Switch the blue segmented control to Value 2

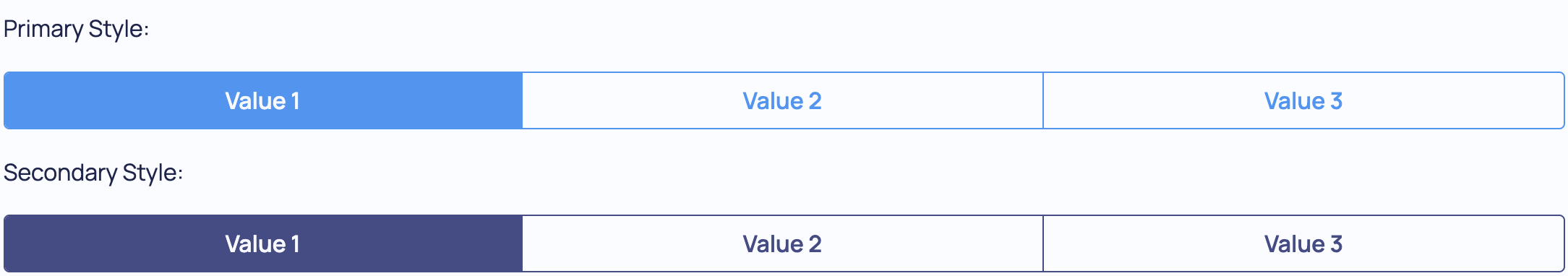coord(783,100)
